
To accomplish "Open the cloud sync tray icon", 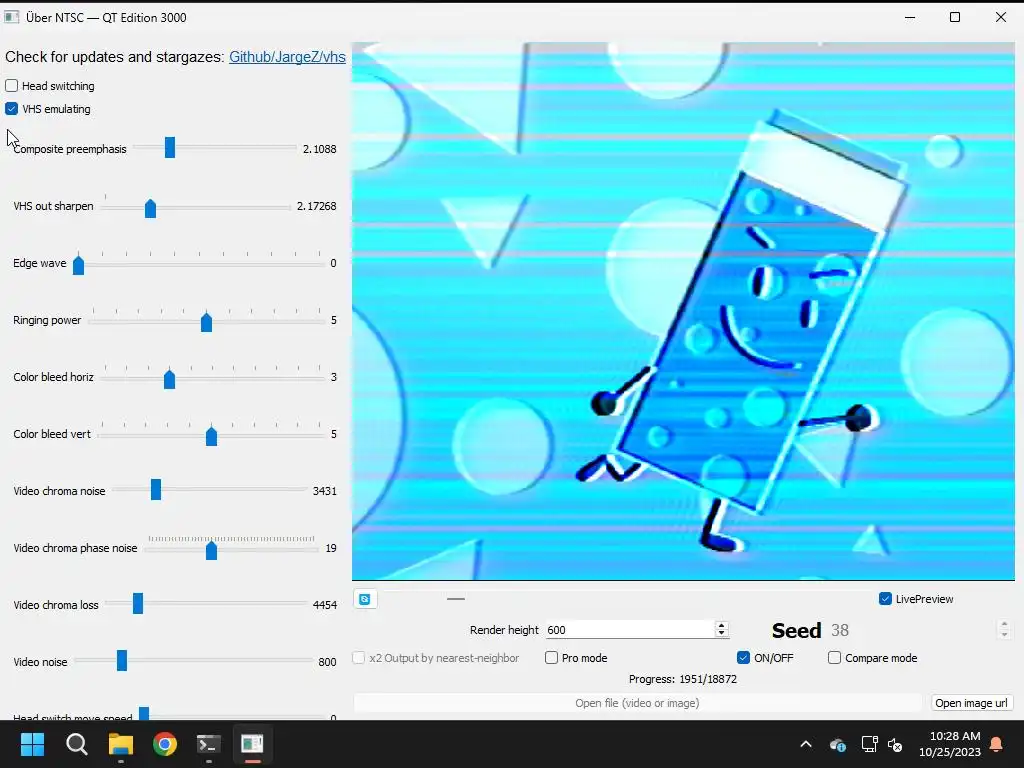I will click(x=838, y=744).
